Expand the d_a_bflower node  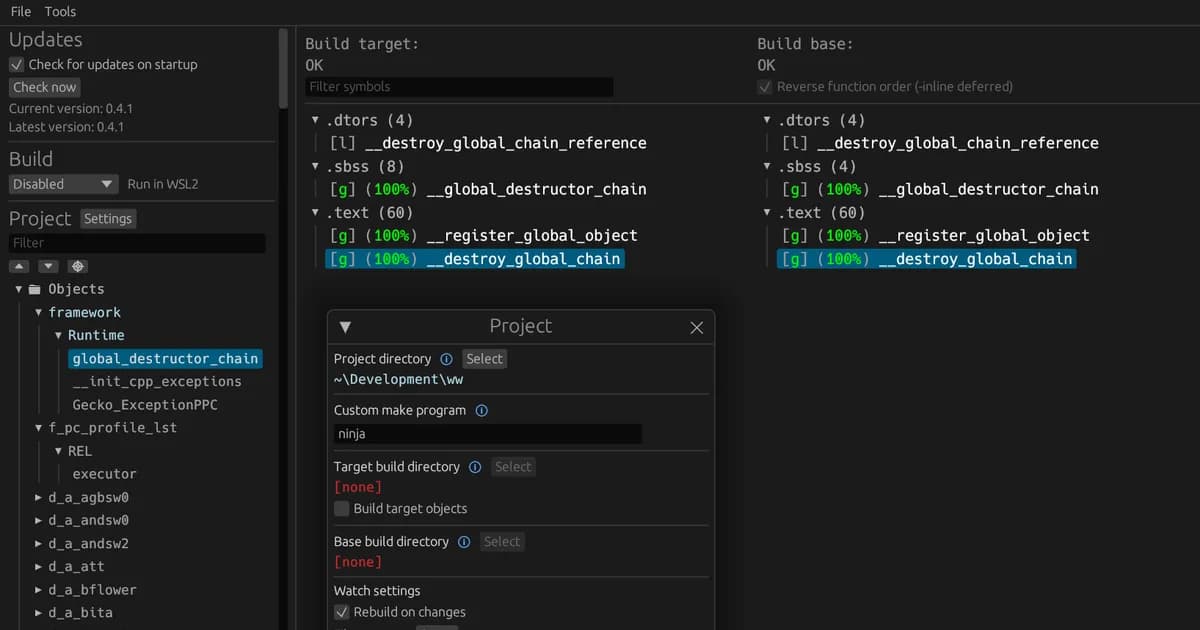coord(39,590)
